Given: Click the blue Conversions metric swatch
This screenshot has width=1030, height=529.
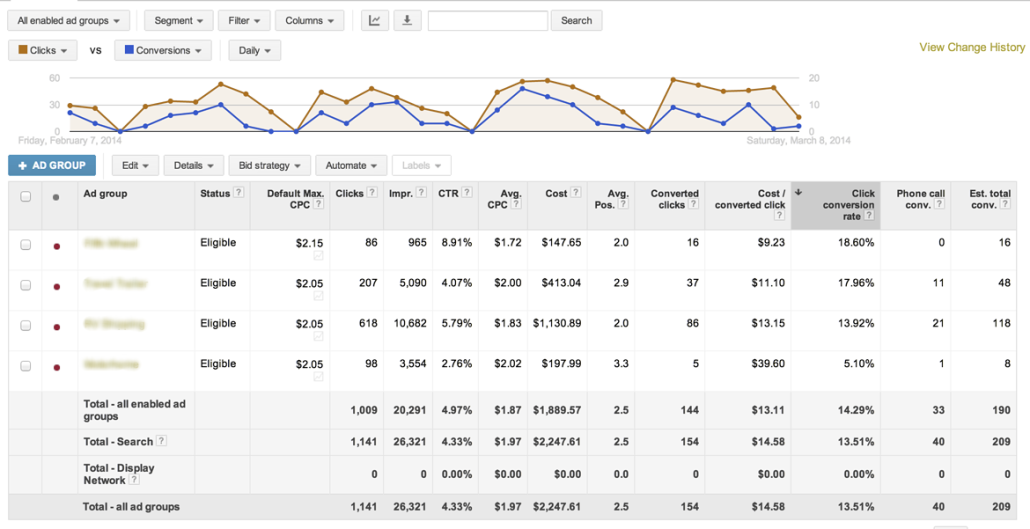Looking at the screenshot, I should 126,50.
